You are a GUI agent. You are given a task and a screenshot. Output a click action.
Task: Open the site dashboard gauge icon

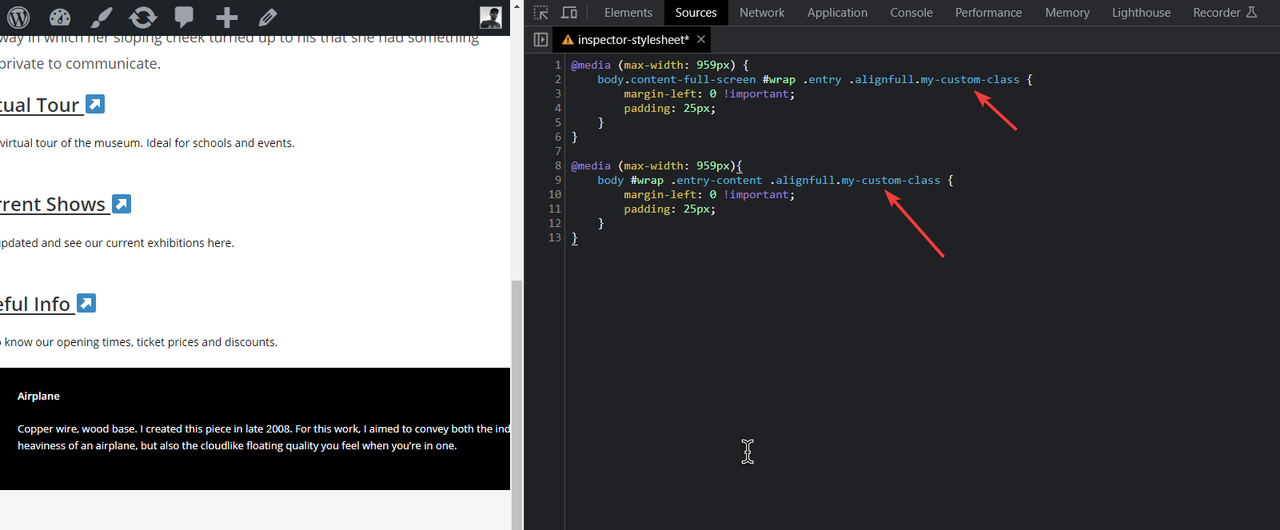point(60,17)
